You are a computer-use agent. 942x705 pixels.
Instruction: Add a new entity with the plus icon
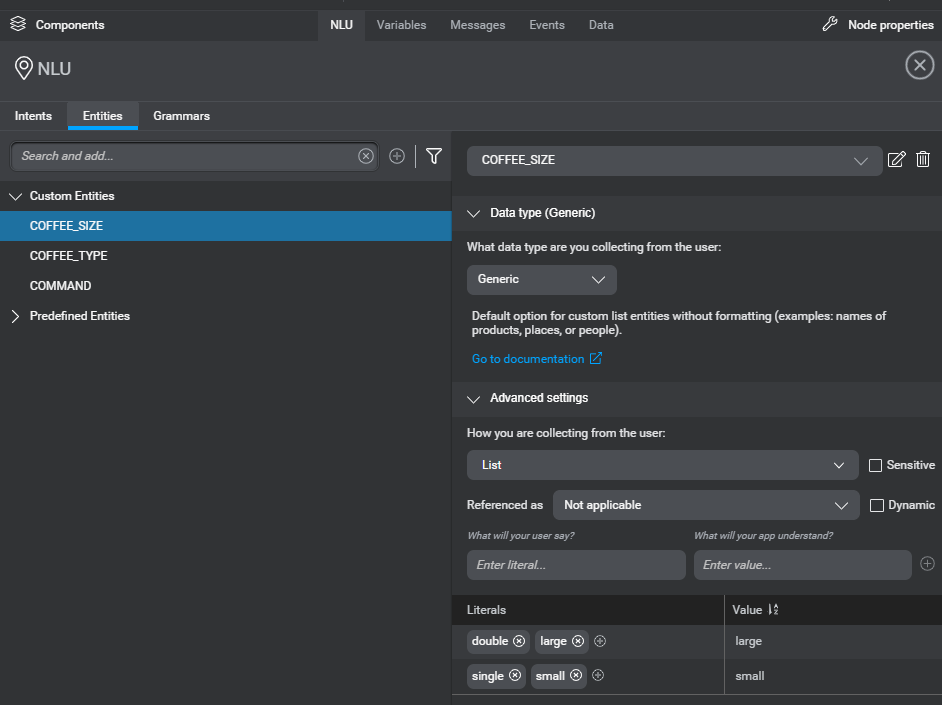pyautogui.click(x=397, y=156)
